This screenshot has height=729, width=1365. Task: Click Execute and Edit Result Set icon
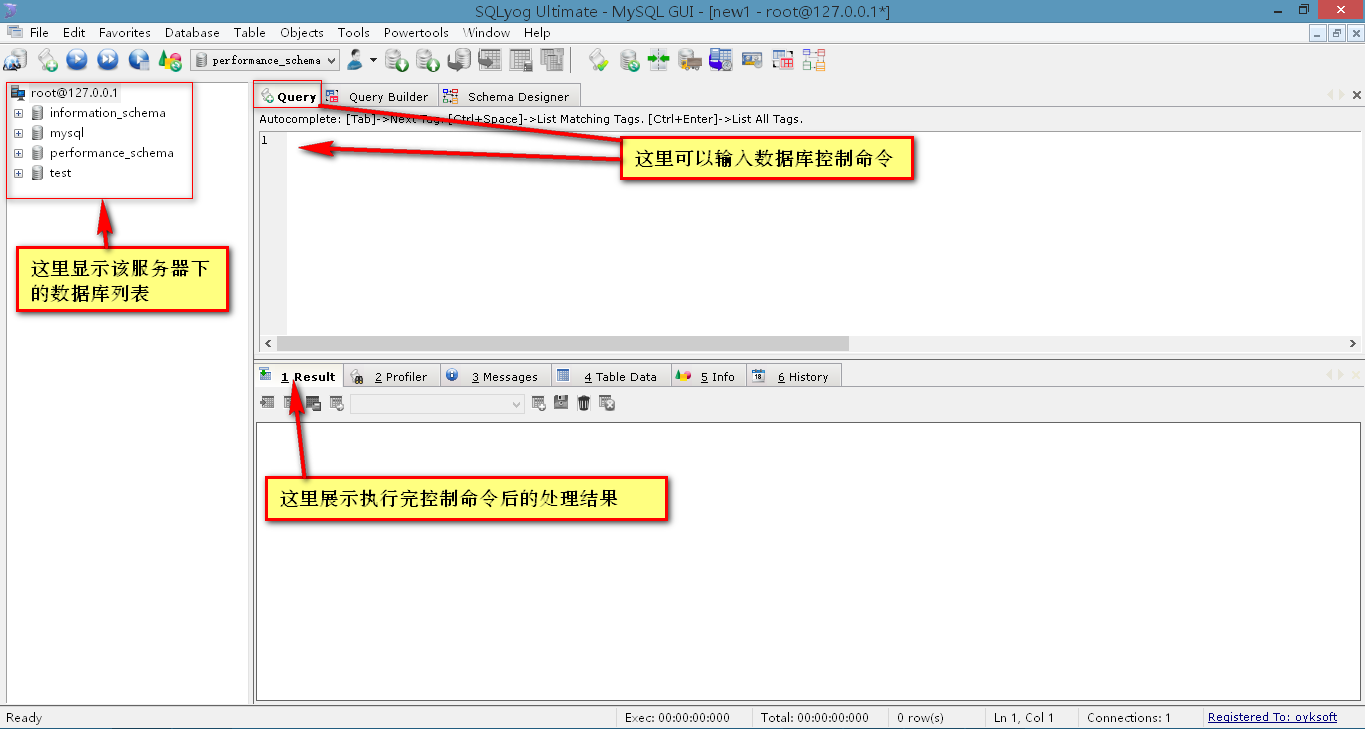pos(139,60)
